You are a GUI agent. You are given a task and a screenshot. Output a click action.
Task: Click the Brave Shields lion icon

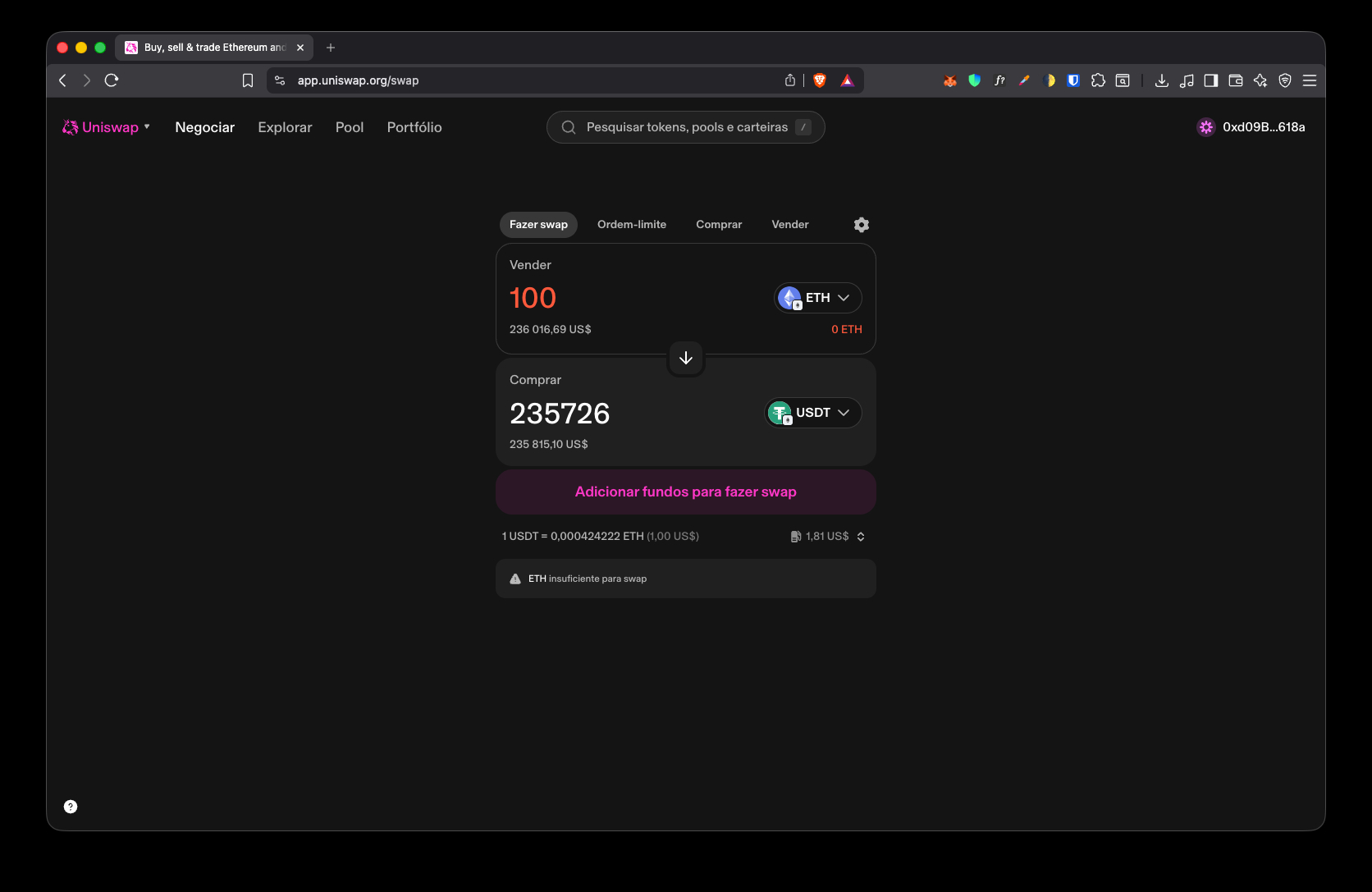820,80
